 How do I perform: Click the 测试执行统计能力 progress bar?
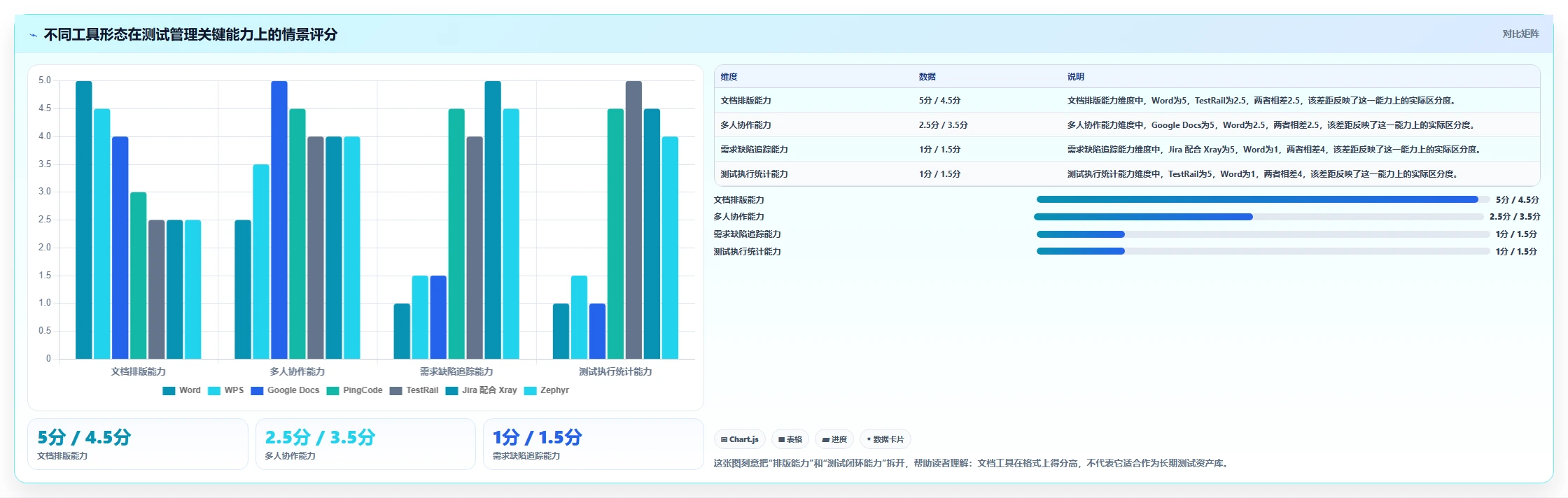click(1263, 251)
